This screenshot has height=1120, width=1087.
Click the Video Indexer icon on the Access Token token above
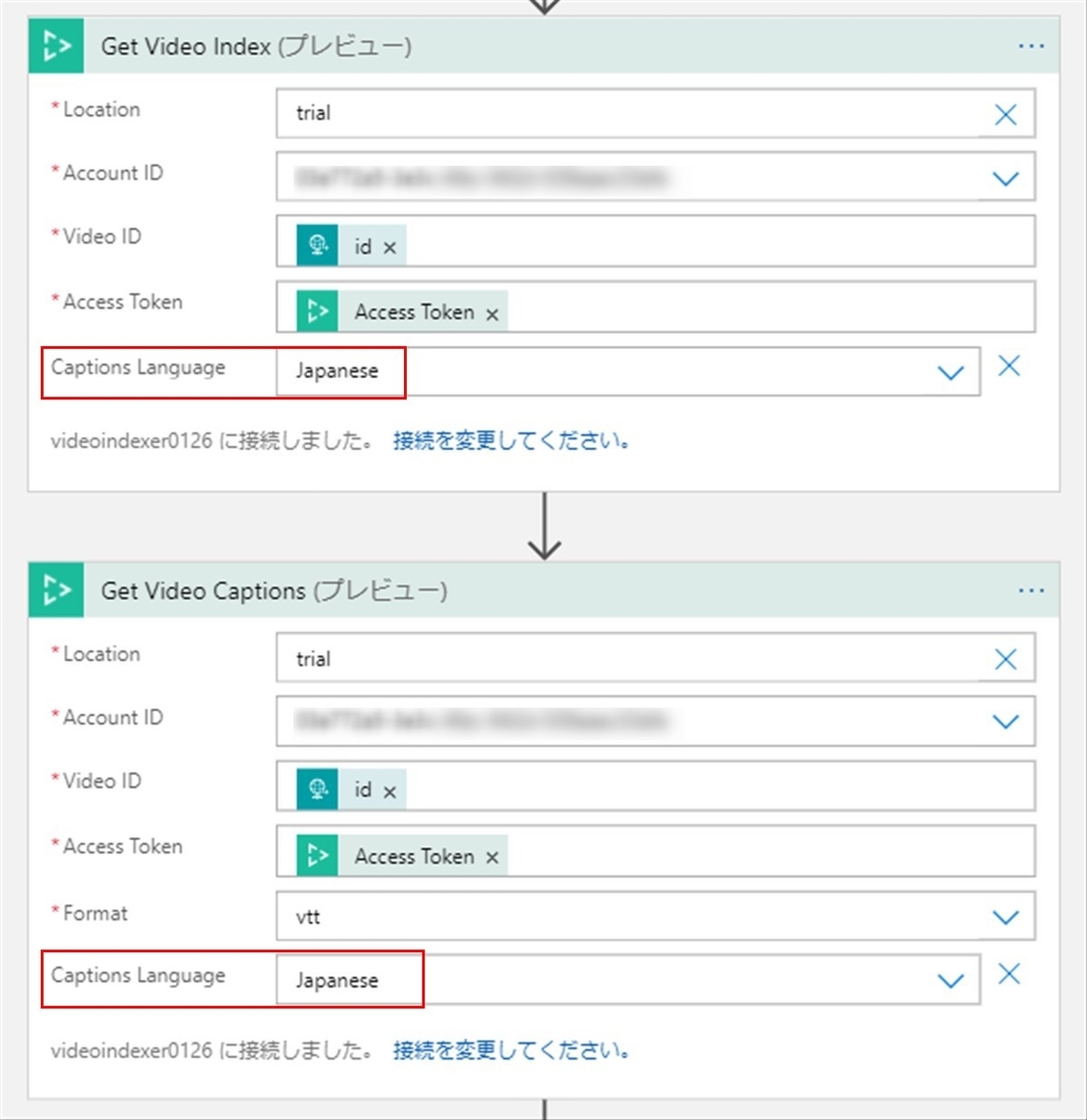point(315,311)
